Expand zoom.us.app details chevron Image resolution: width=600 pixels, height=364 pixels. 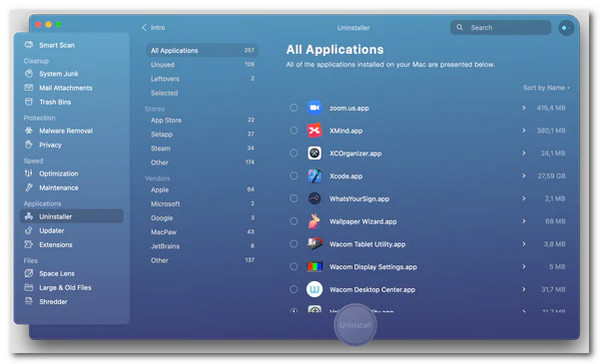tap(523, 108)
